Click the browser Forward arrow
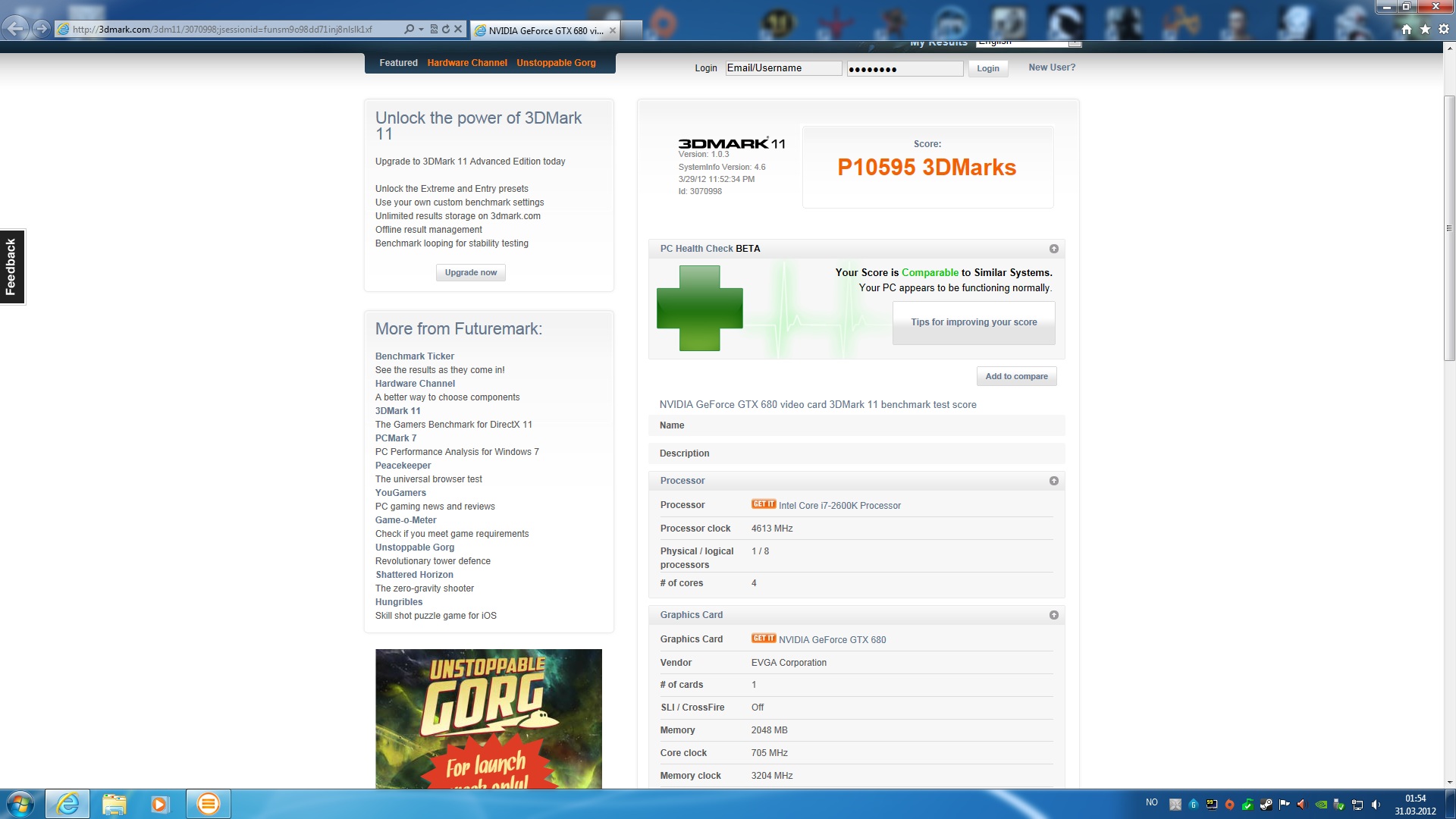The image size is (1456, 819). [x=42, y=29]
